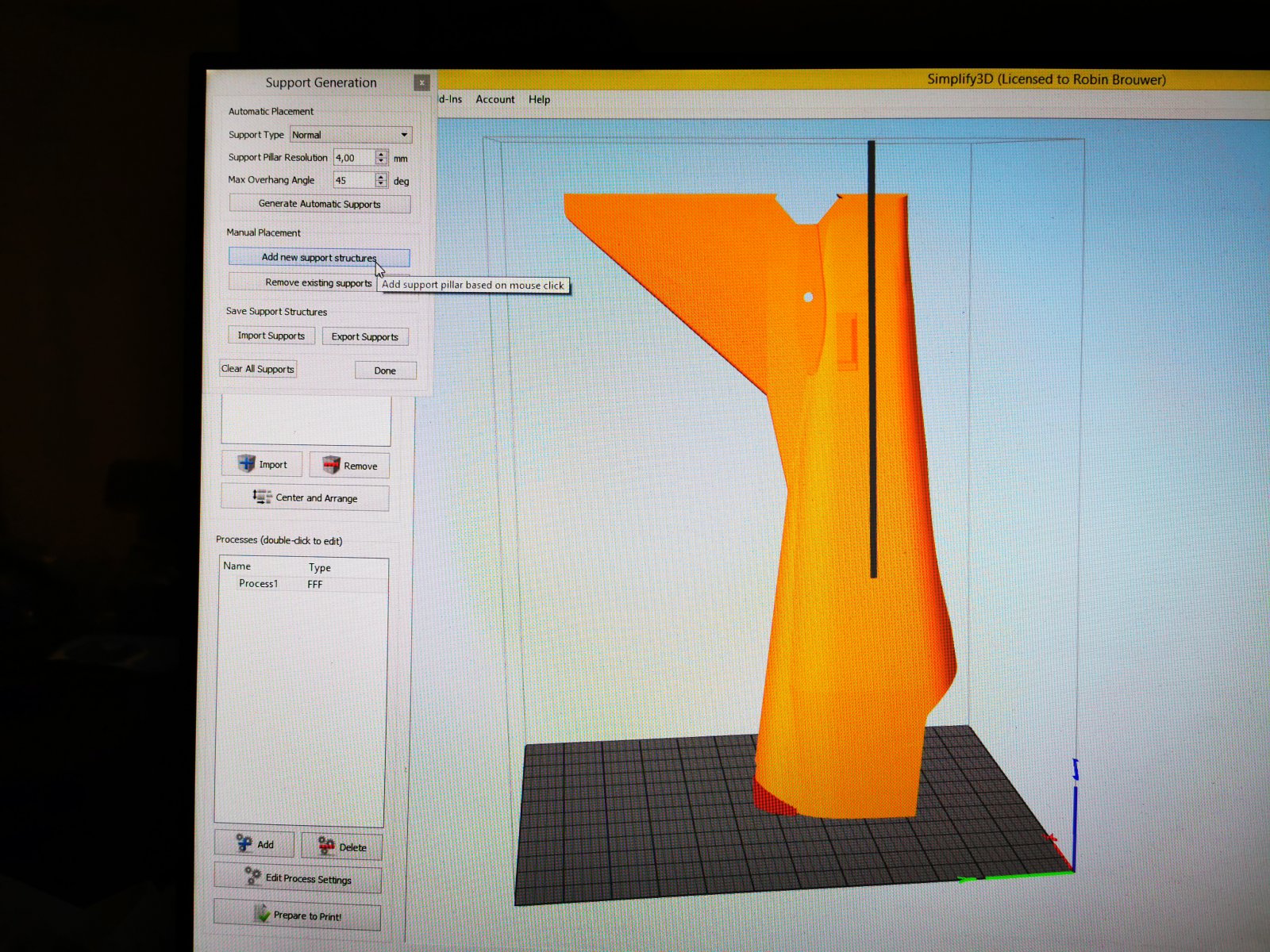The height and width of the screenshot is (952, 1270).
Task: Open the Help menu
Action: [x=540, y=99]
